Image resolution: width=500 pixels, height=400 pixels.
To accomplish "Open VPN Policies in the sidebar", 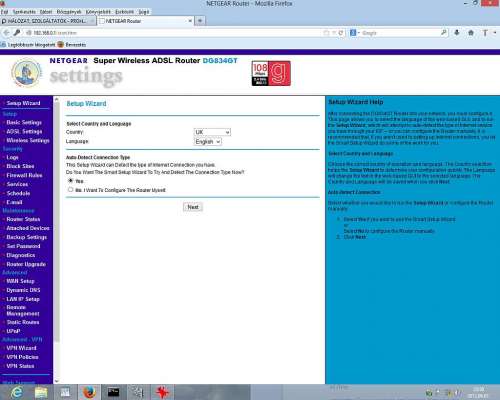I will click(22, 357).
